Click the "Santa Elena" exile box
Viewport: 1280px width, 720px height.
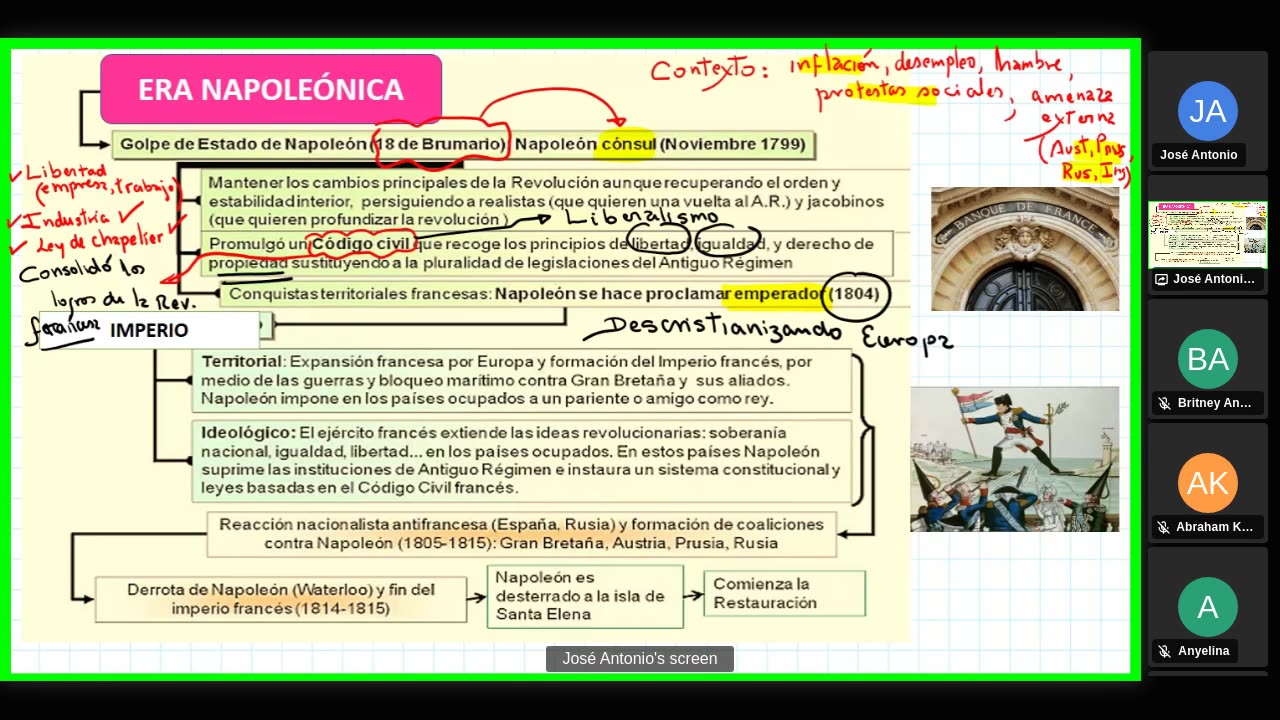pyautogui.click(x=585, y=596)
